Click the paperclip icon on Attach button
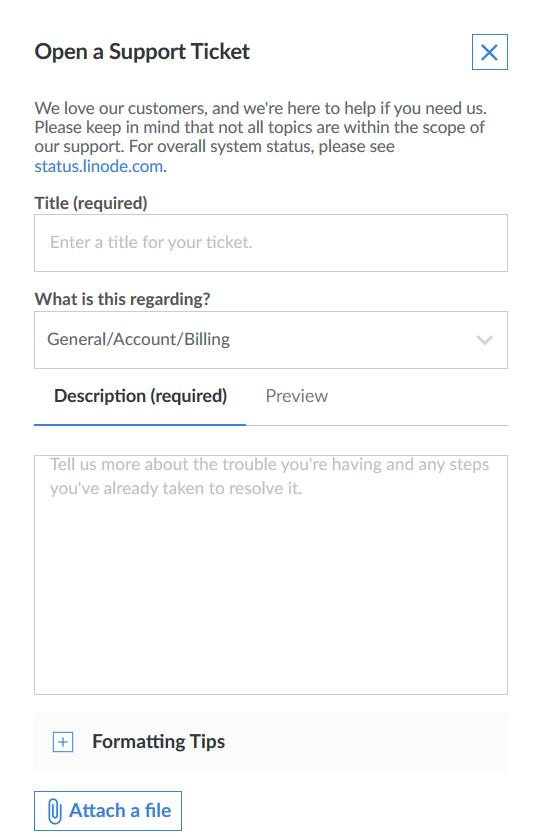Screen dimensions: 544x837 coord(54,811)
